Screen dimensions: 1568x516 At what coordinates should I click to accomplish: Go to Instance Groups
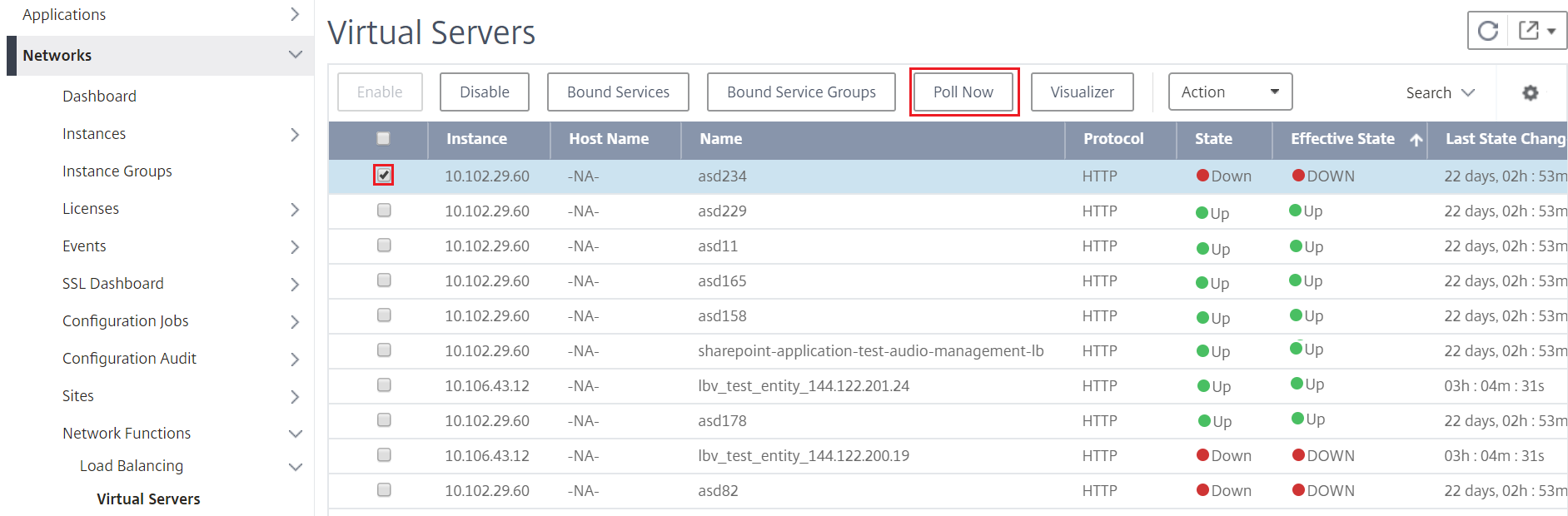click(117, 171)
